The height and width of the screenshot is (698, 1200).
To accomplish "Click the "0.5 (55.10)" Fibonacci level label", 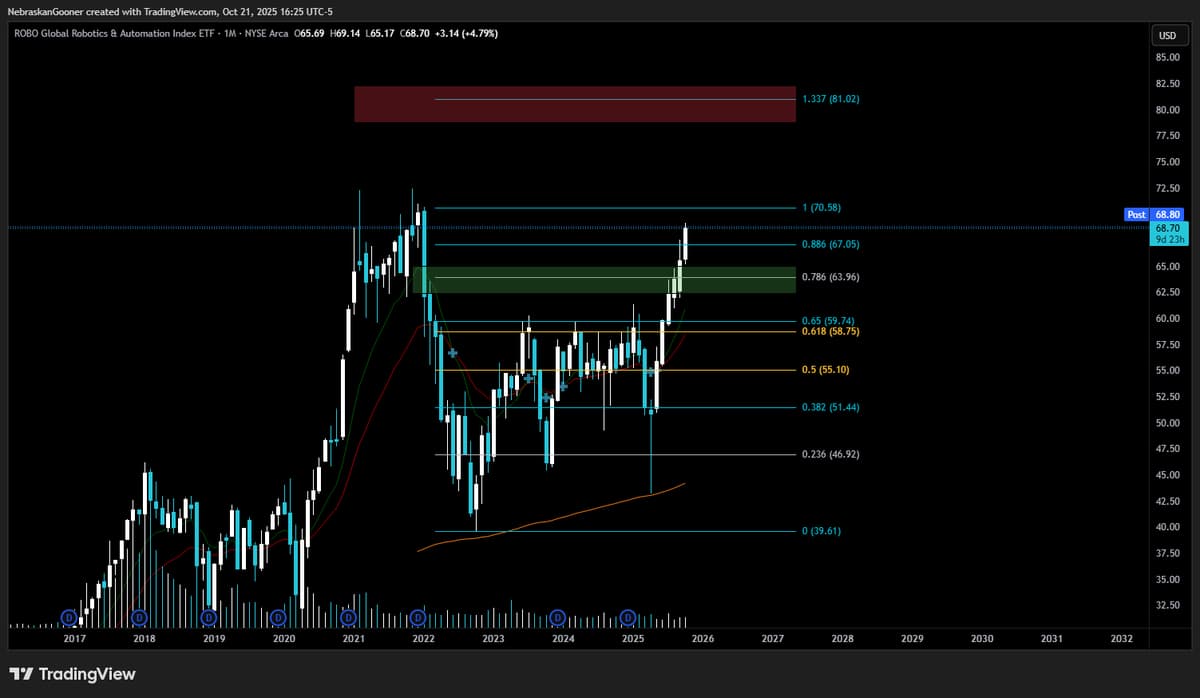I will coord(824,369).
